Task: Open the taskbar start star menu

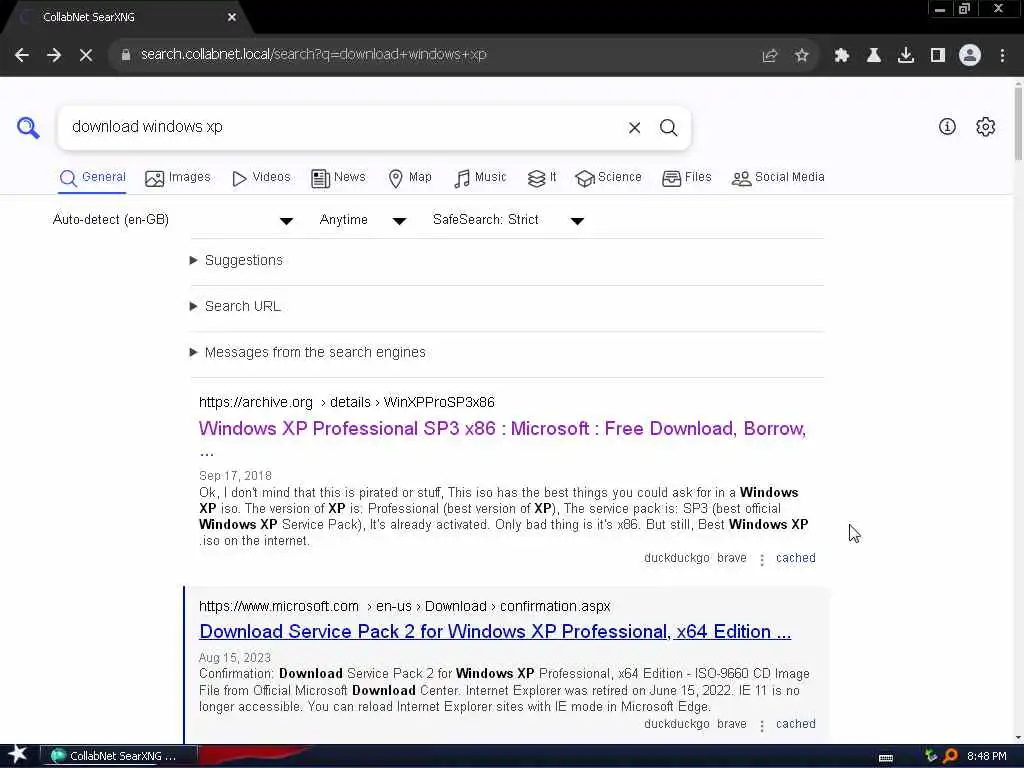Action: 18,756
